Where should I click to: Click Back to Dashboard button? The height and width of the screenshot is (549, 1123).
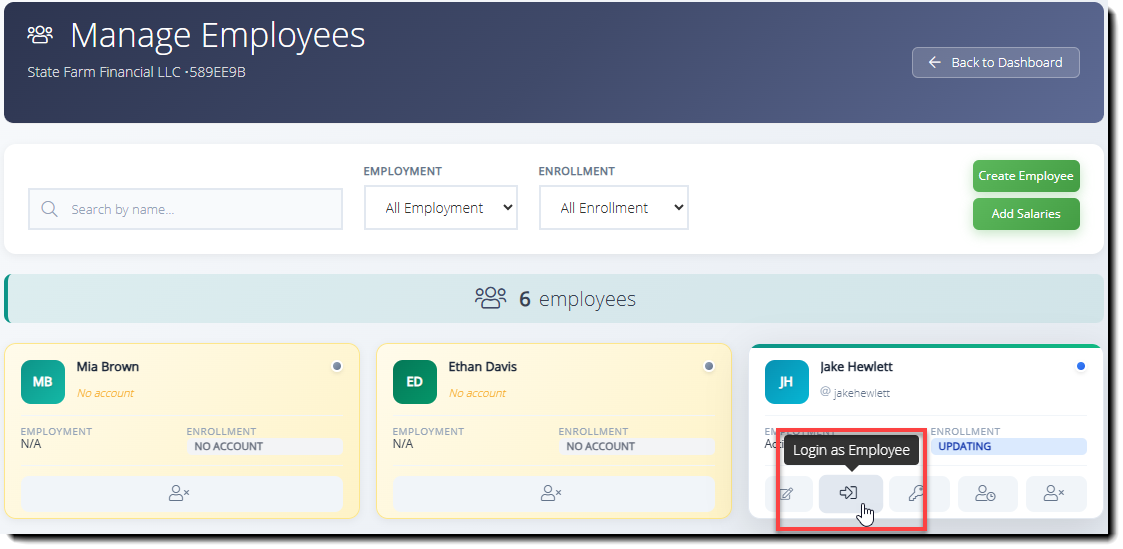[996, 63]
